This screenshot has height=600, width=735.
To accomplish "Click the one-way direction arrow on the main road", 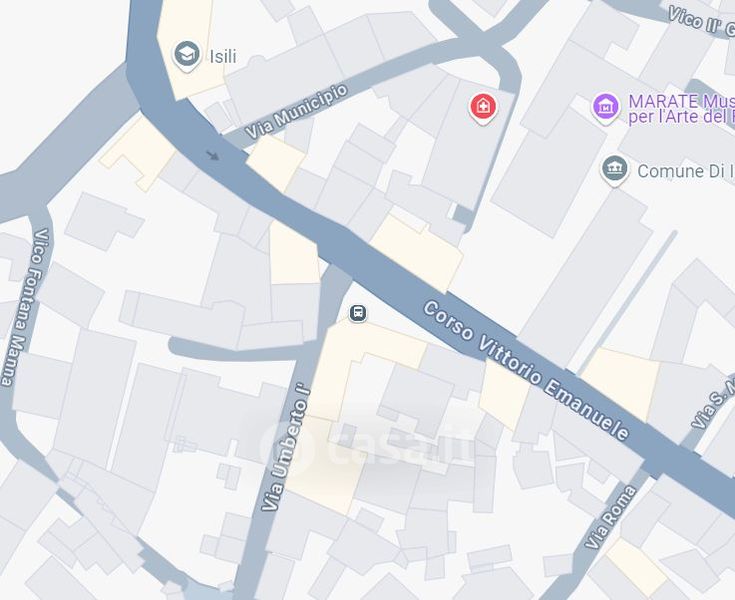I will tap(213, 156).
